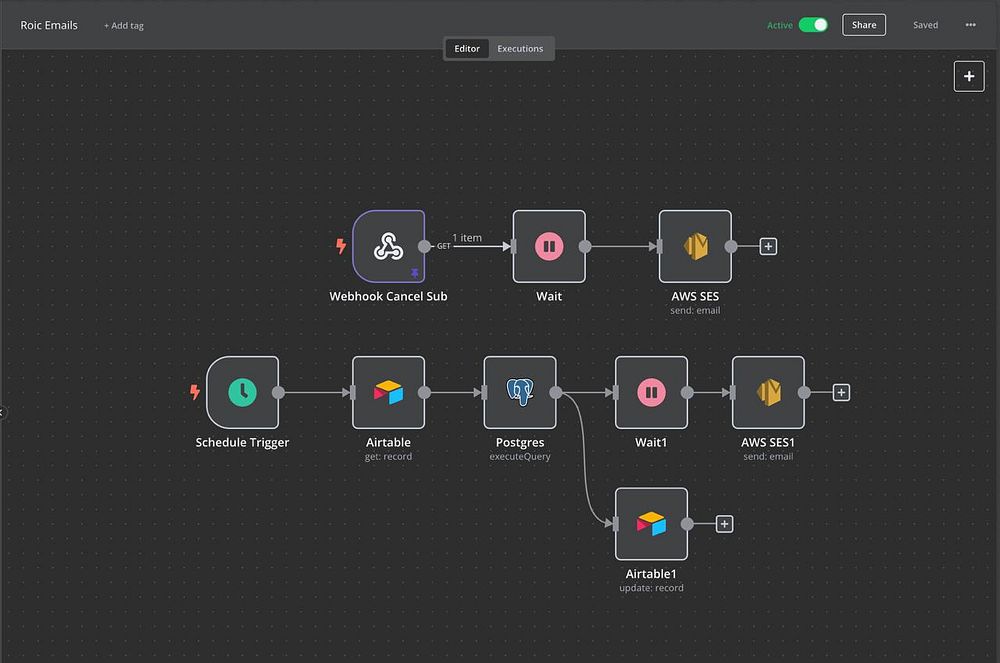Open the Wait node with pause icon
Screen dimensions: 1000x663
click(549, 246)
